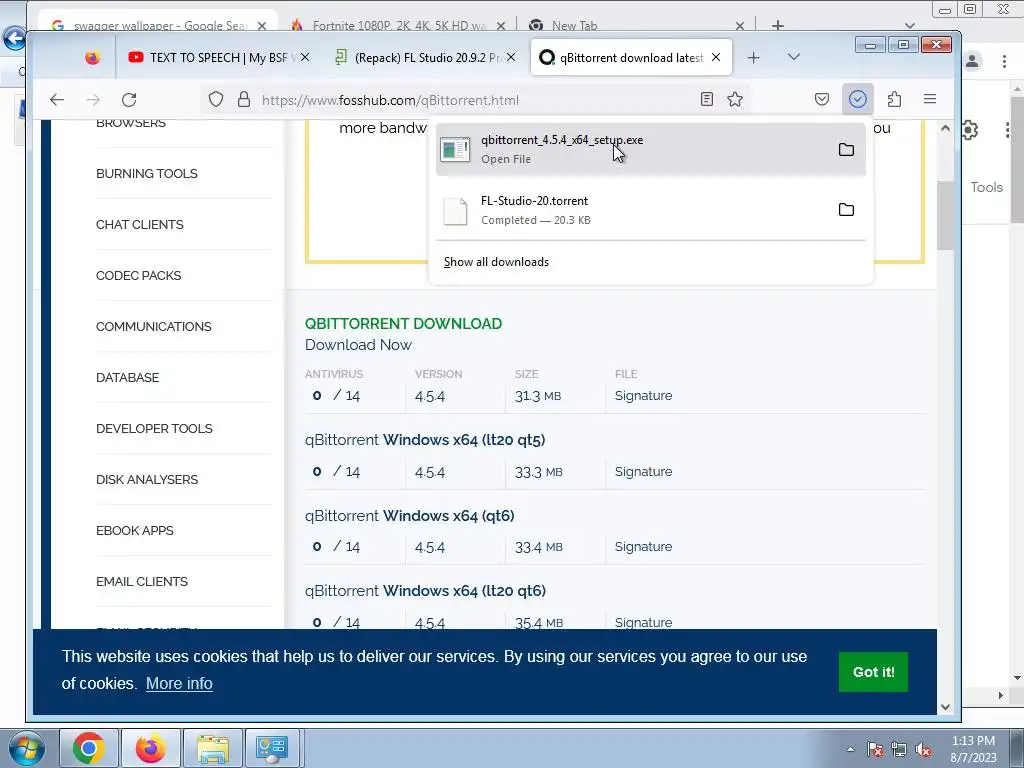1024x768 pixels.
Task: Open Google settings gear in Chrome
Action: coord(970,130)
